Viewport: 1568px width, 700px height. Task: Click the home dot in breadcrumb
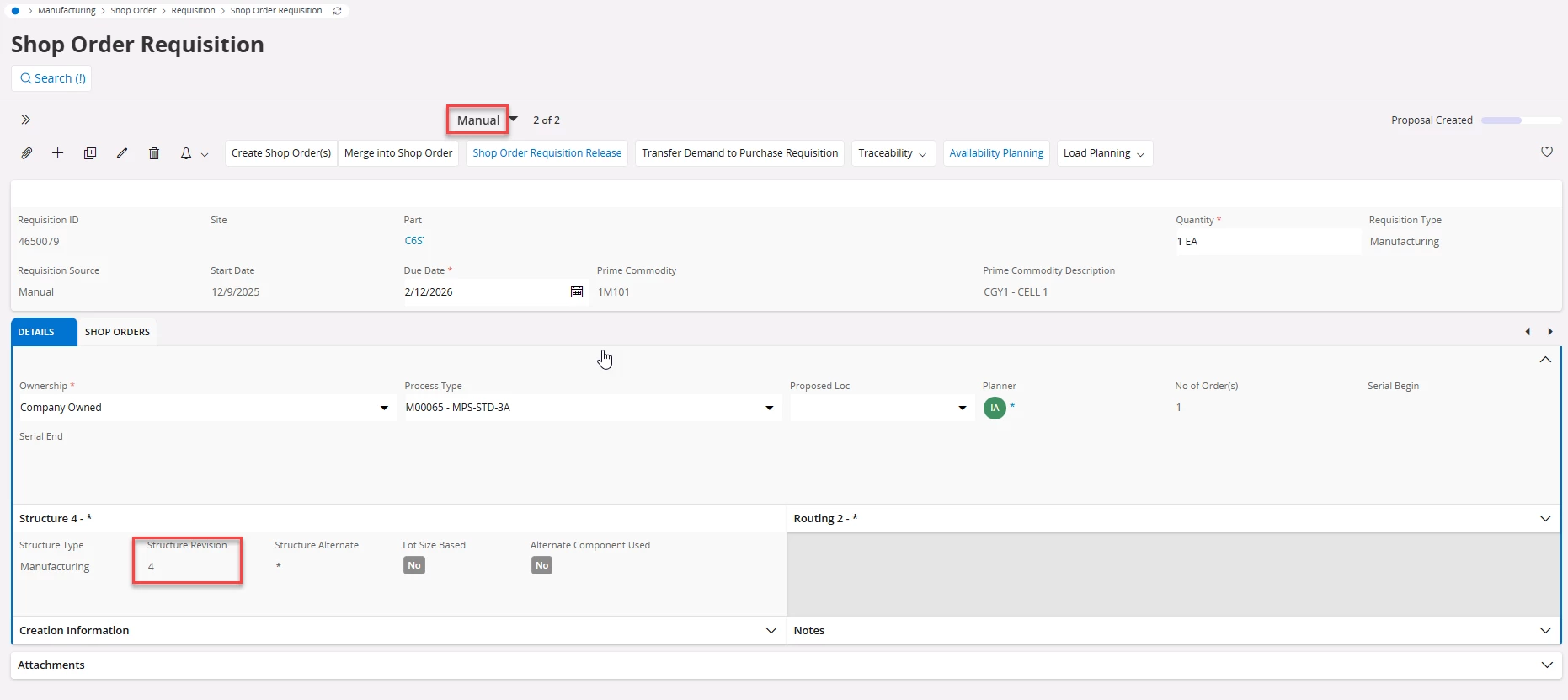[x=15, y=11]
